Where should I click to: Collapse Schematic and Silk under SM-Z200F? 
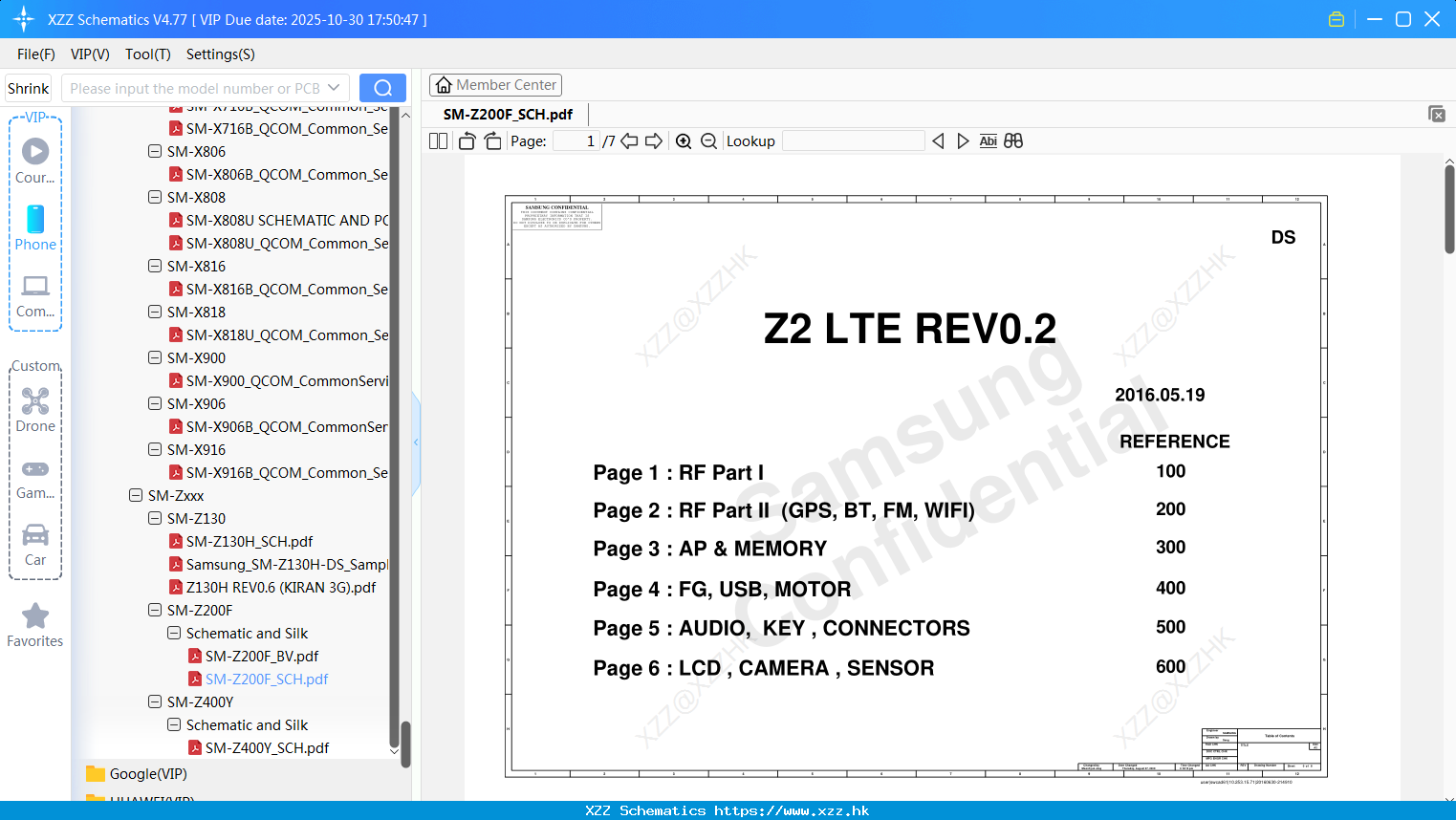pos(174,633)
